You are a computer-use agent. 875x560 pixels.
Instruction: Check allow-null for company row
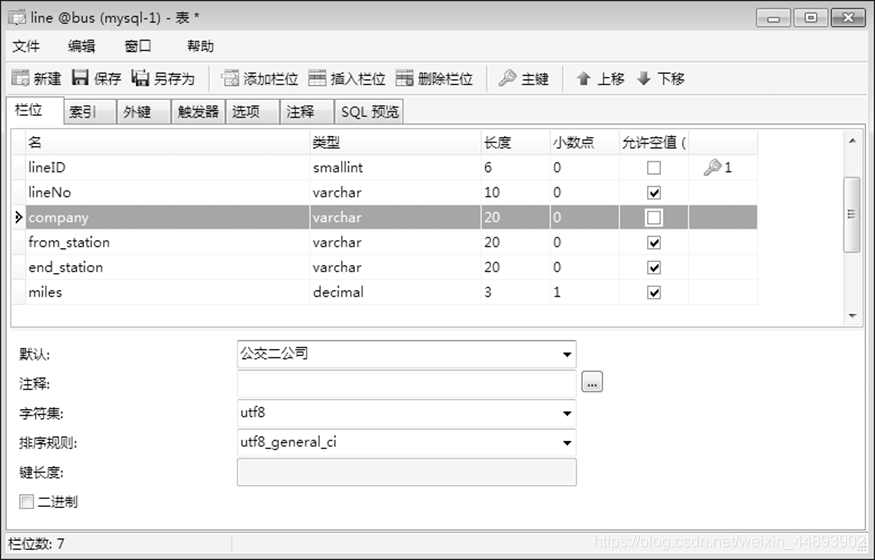click(x=653, y=218)
